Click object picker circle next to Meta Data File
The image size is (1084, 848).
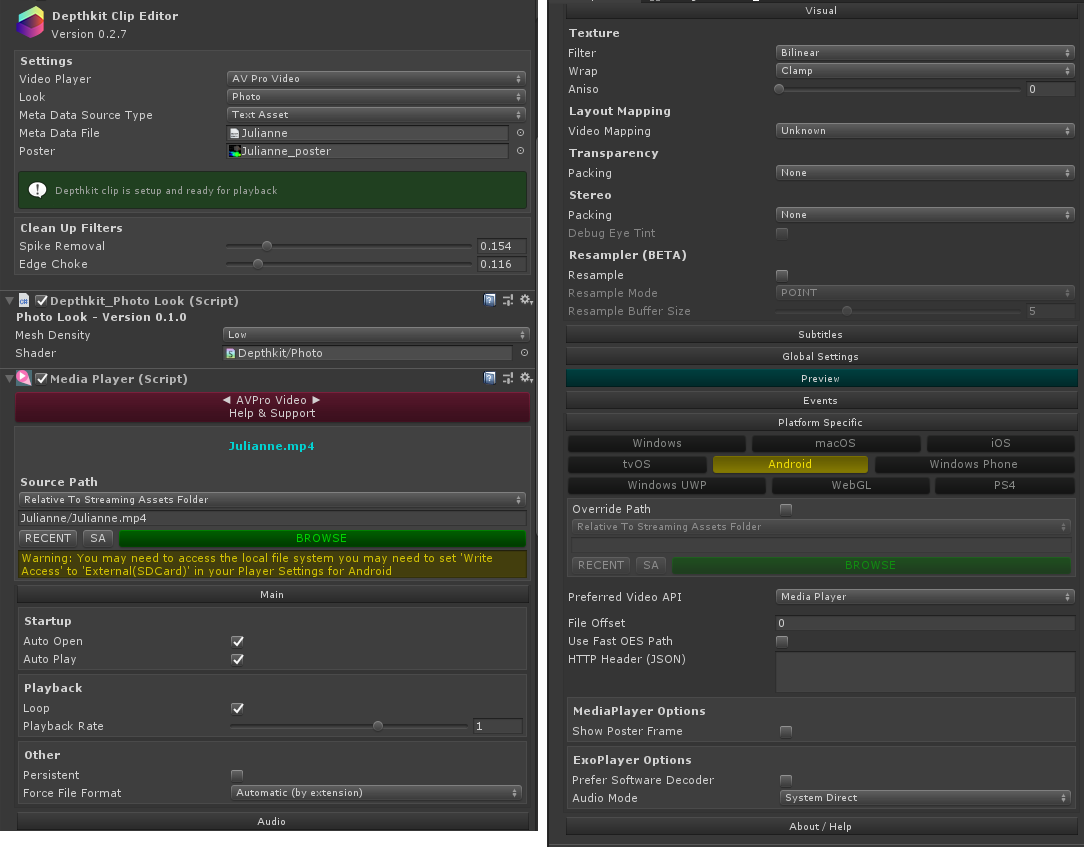pos(520,133)
